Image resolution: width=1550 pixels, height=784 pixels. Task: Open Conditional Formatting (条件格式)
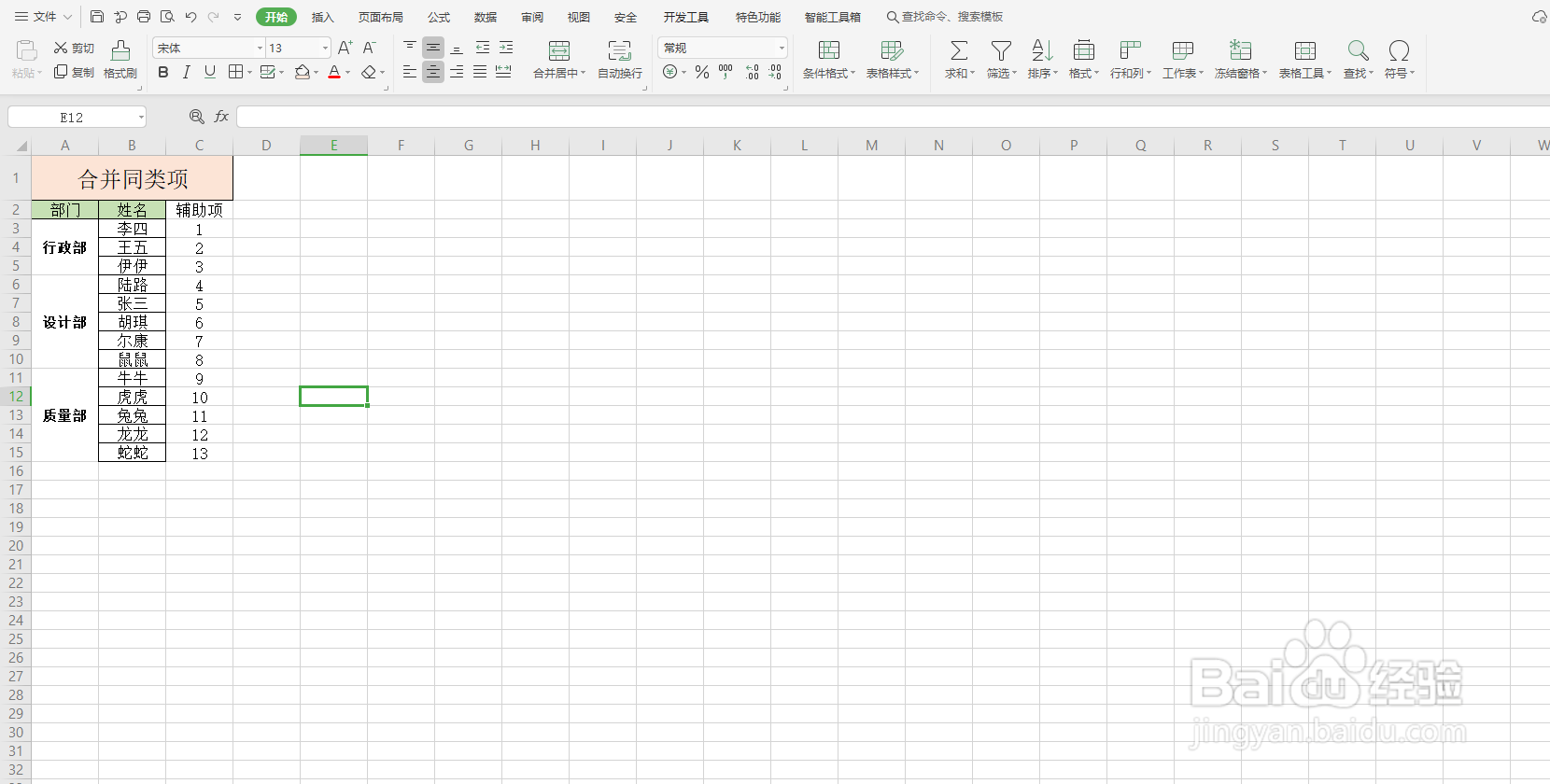tap(829, 60)
